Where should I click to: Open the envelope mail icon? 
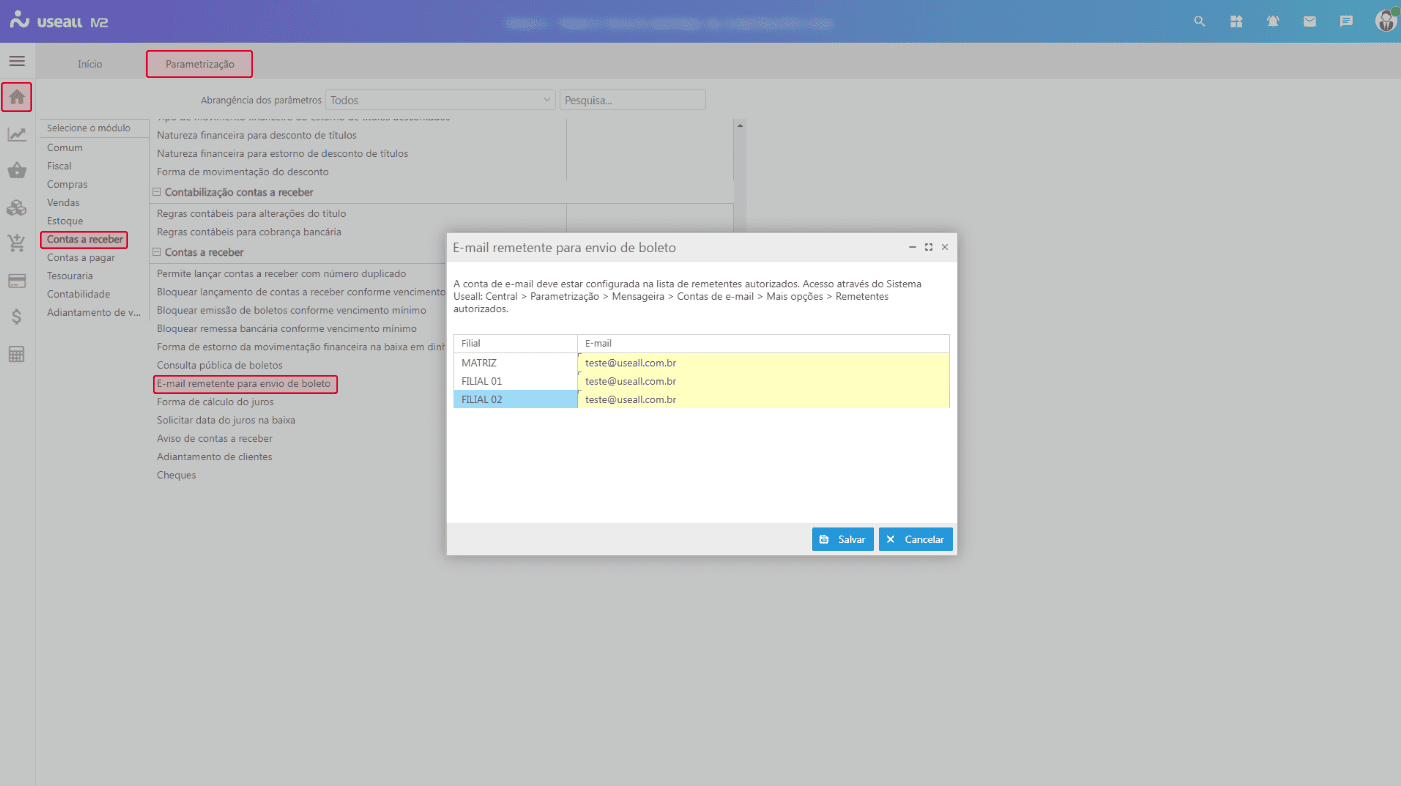pos(1309,21)
